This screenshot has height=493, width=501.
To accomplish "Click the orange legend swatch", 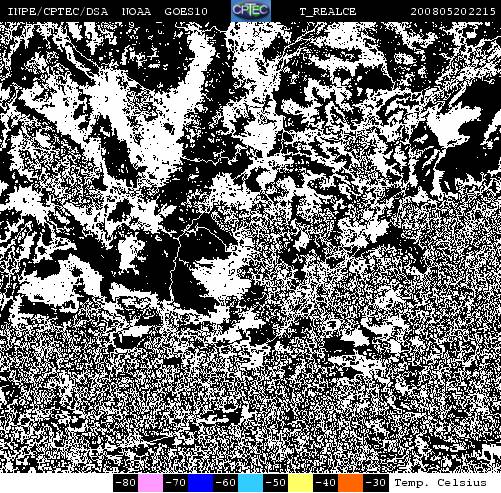I will click(350, 483).
